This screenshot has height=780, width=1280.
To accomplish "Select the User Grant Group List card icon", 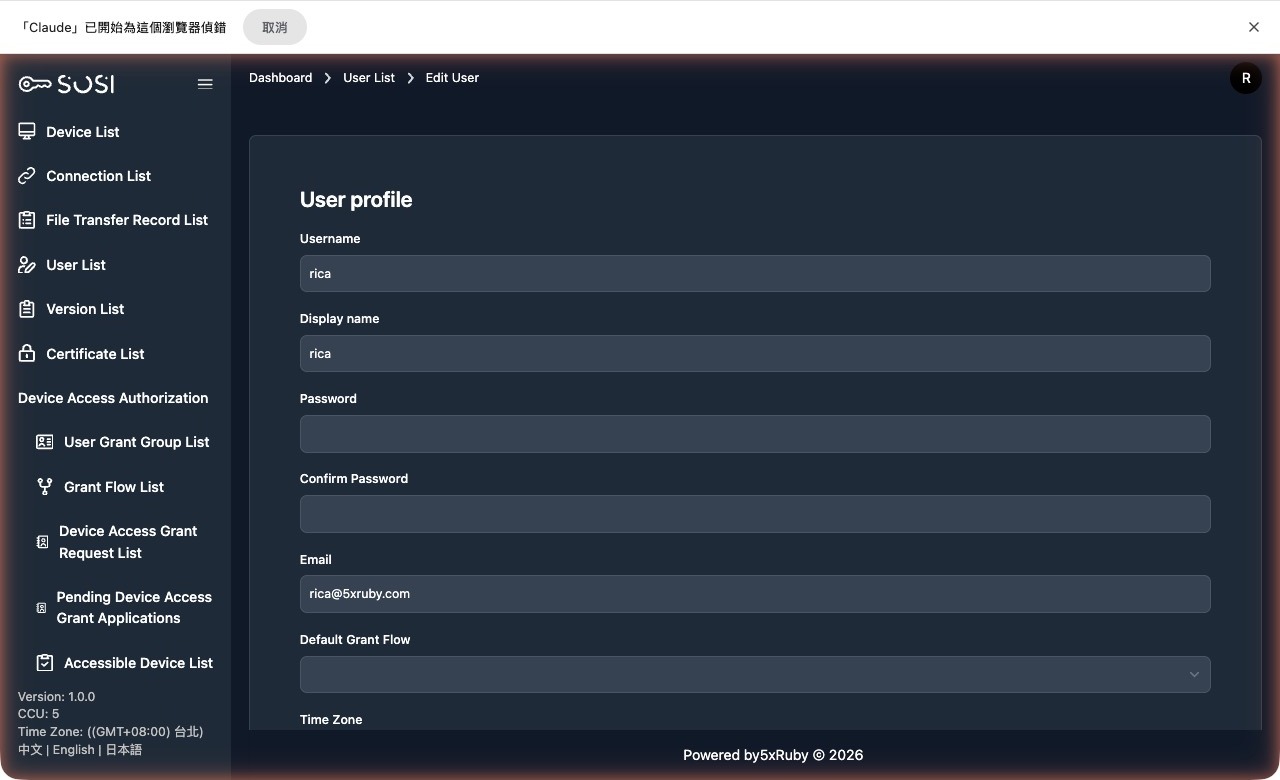I will [x=43, y=441].
